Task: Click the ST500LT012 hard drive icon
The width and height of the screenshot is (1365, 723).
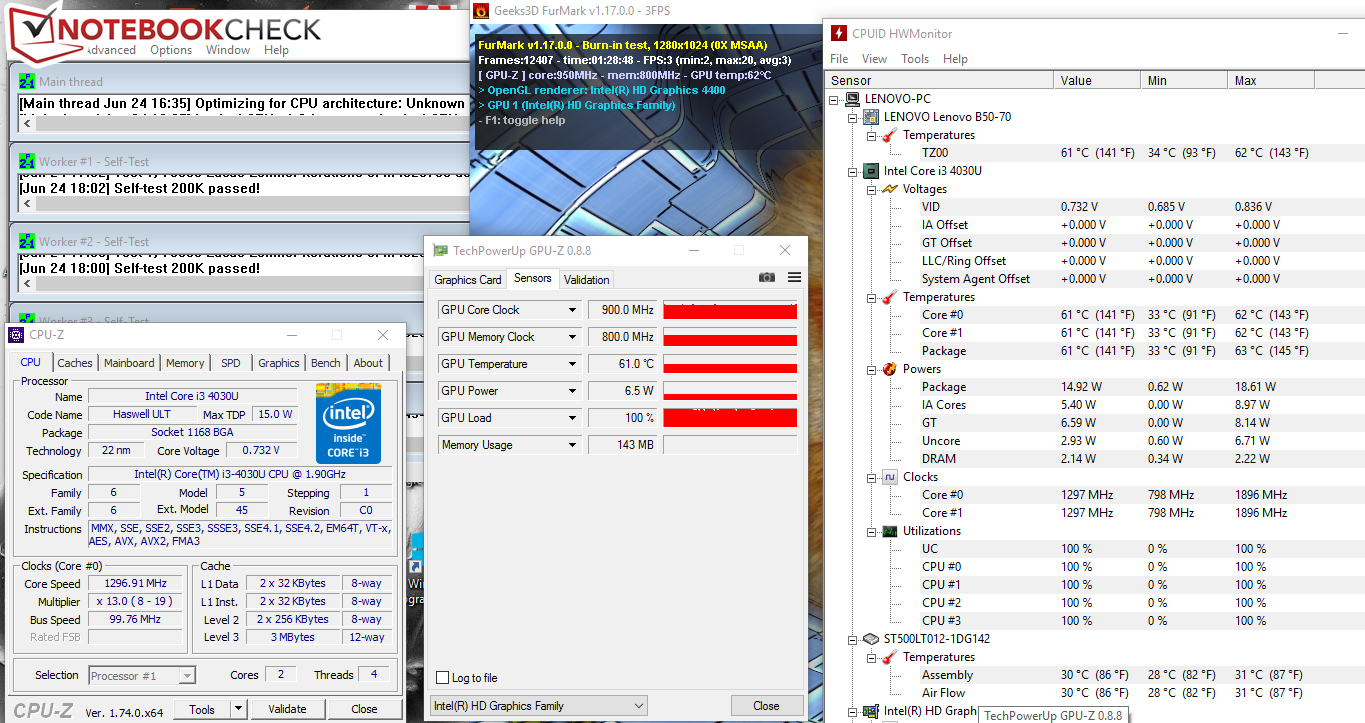Action: [871, 639]
